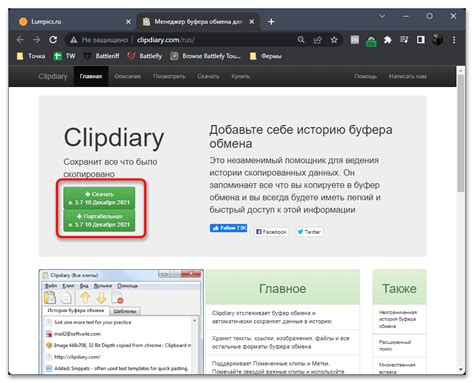Click the Также heading
This screenshot has height=383, width=474.
pos(399,288)
